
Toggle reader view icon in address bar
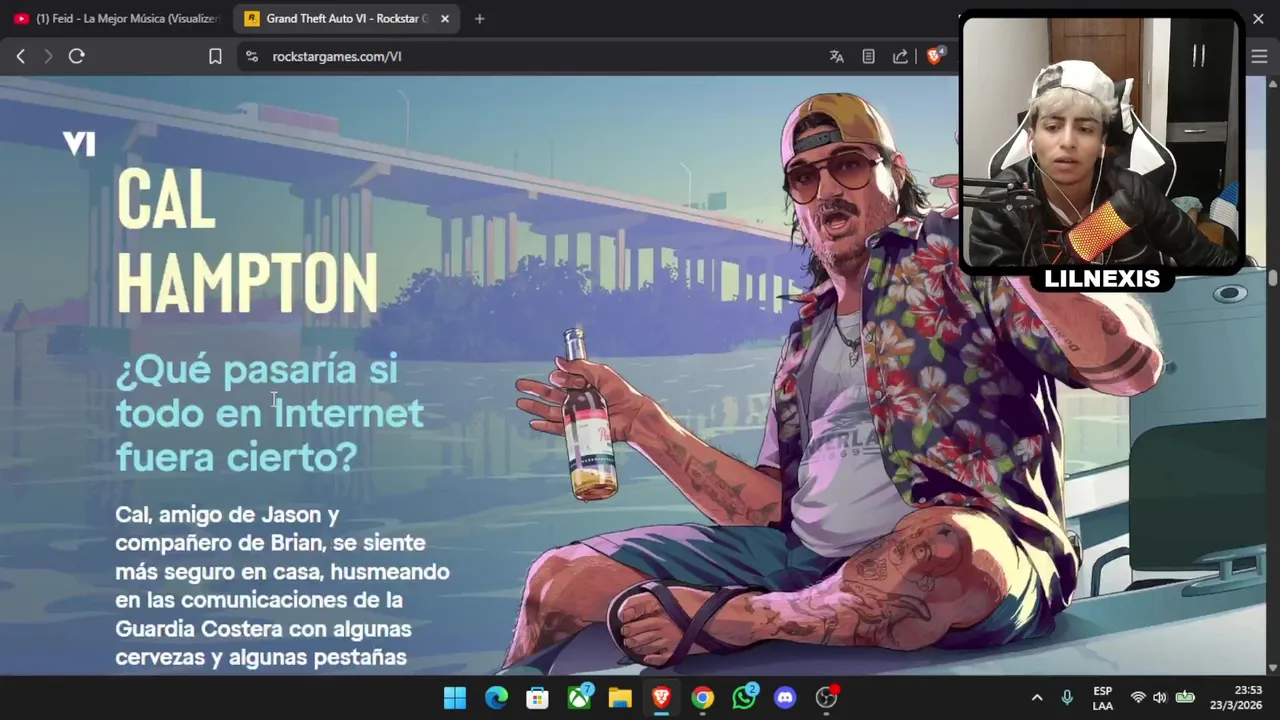click(x=869, y=57)
